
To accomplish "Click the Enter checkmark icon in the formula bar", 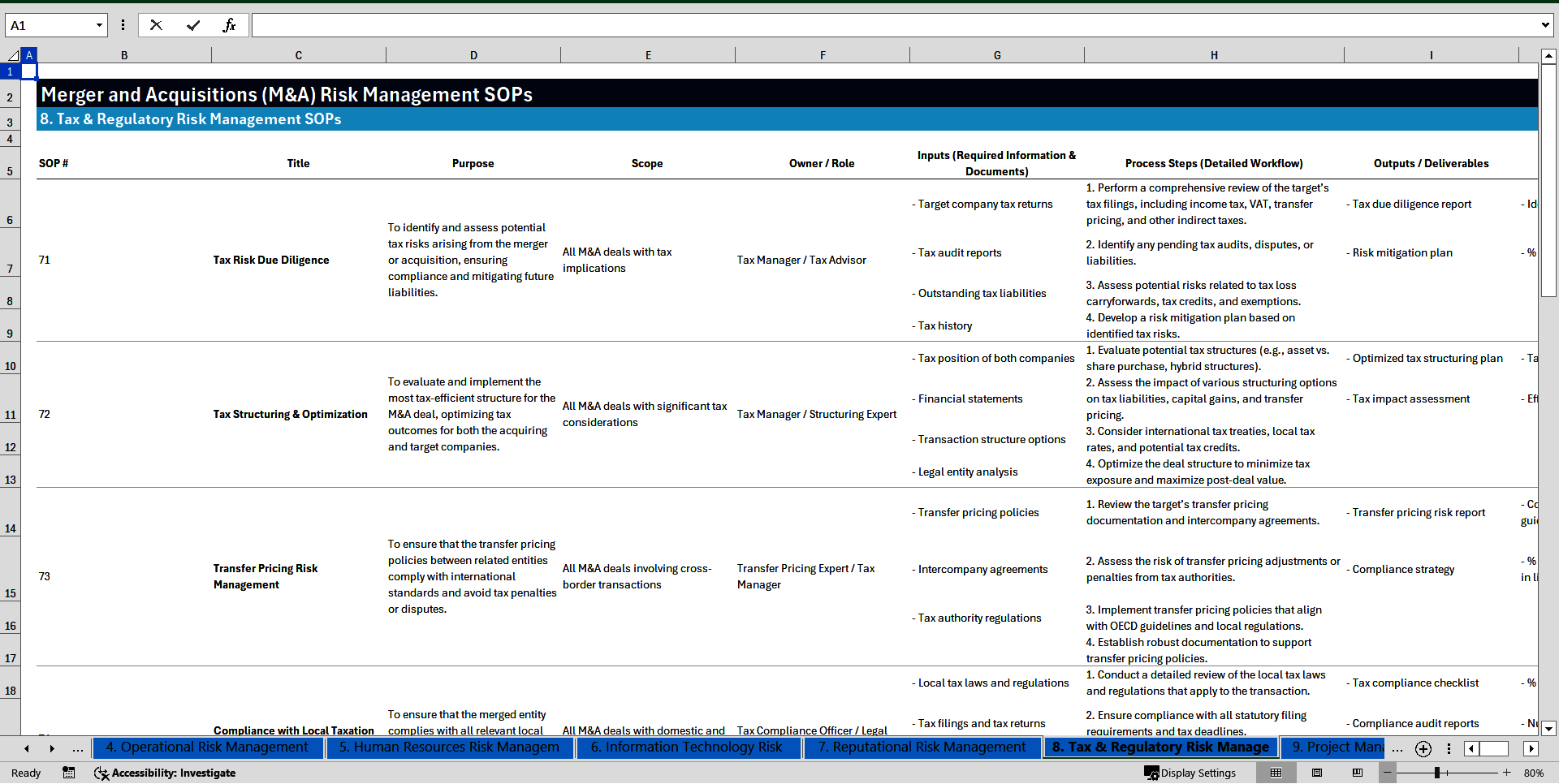I will [x=193, y=25].
